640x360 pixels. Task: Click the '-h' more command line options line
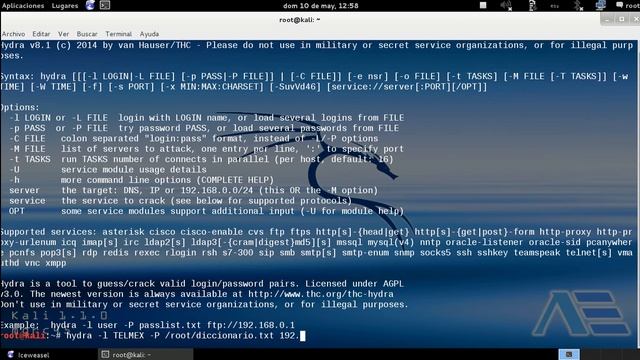141,180
